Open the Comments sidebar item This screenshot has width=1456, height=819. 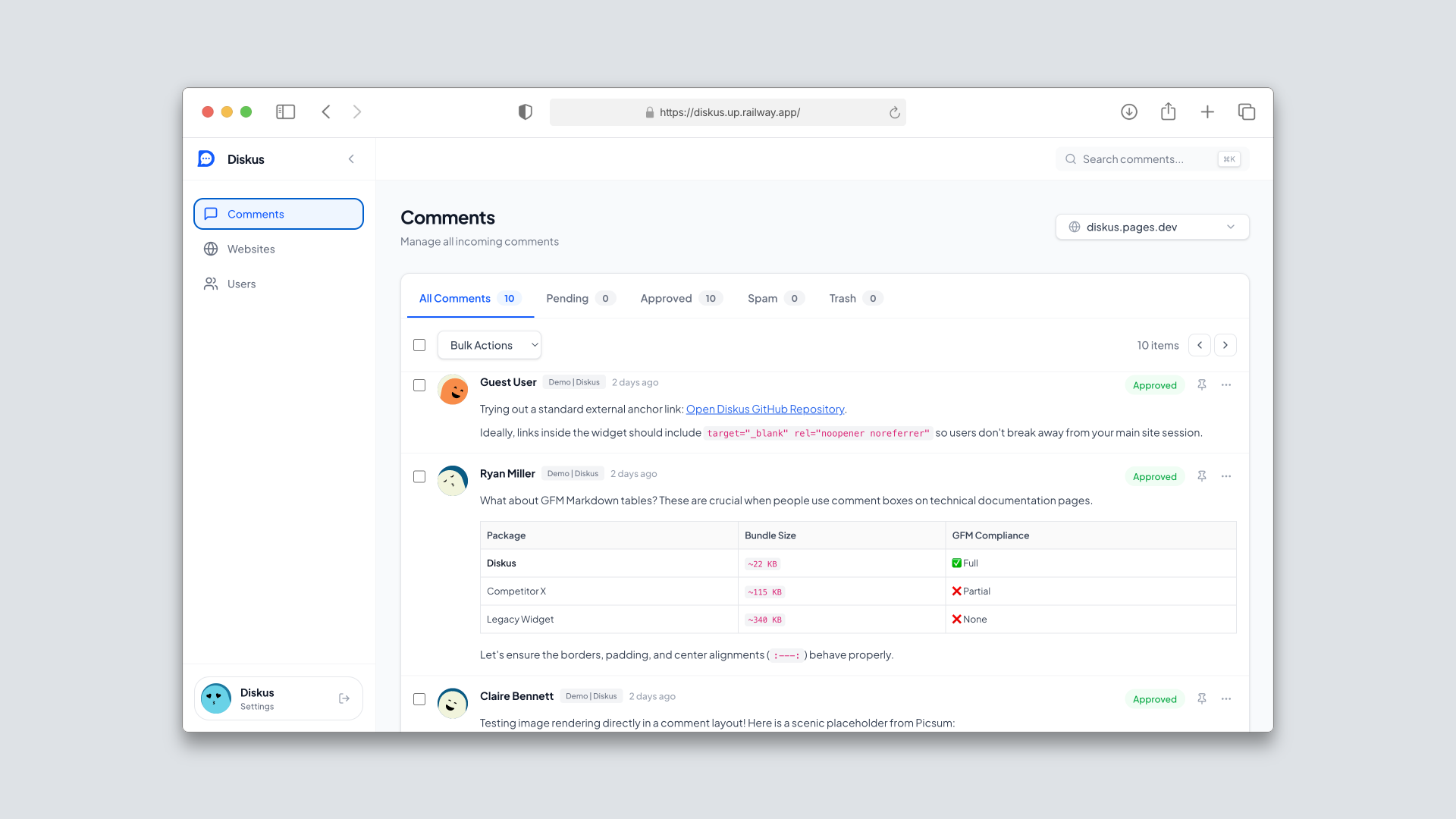(278, 214)
